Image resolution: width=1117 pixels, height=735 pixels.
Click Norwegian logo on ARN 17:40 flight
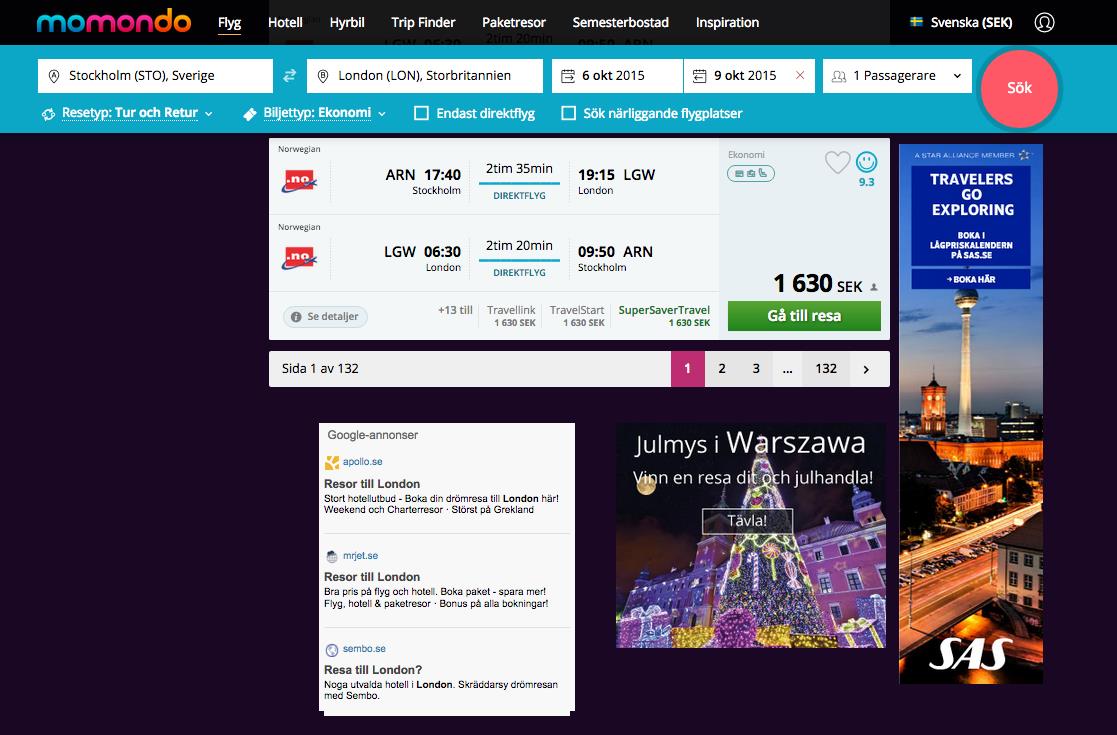coord(299,181)
